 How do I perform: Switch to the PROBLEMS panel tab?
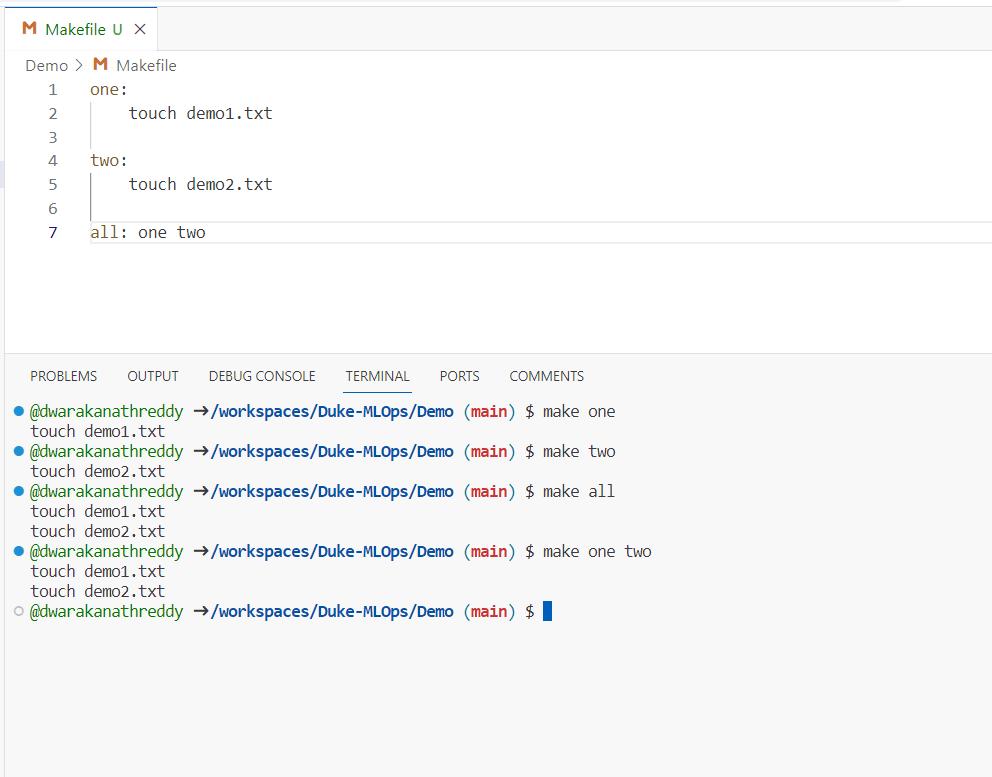click(64, 376)
